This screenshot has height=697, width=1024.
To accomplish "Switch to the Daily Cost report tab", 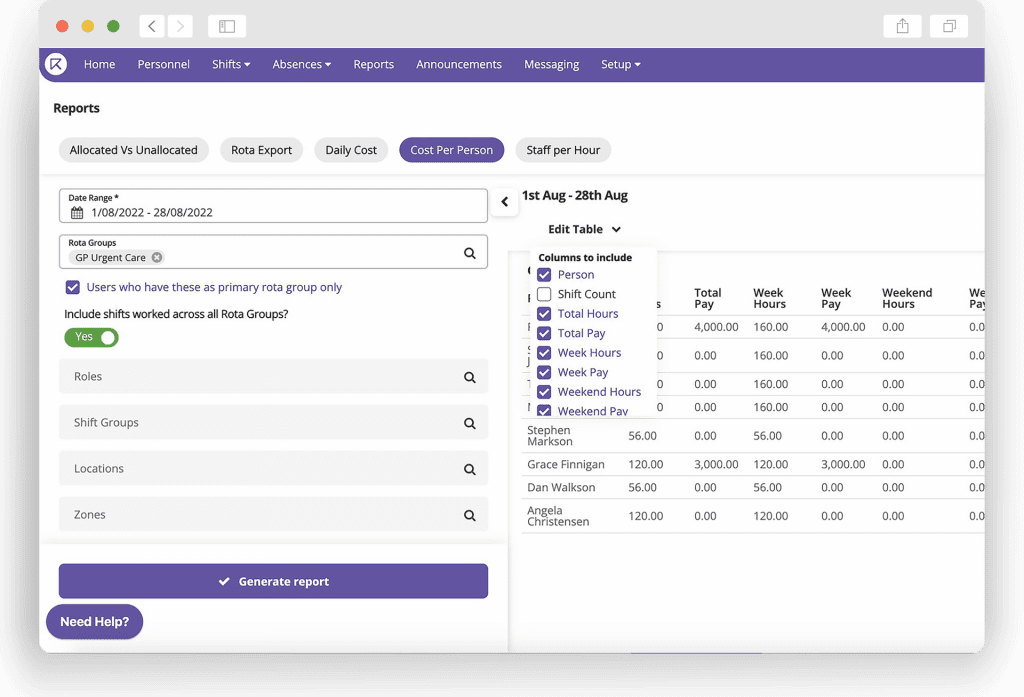I will coord(351,150).
